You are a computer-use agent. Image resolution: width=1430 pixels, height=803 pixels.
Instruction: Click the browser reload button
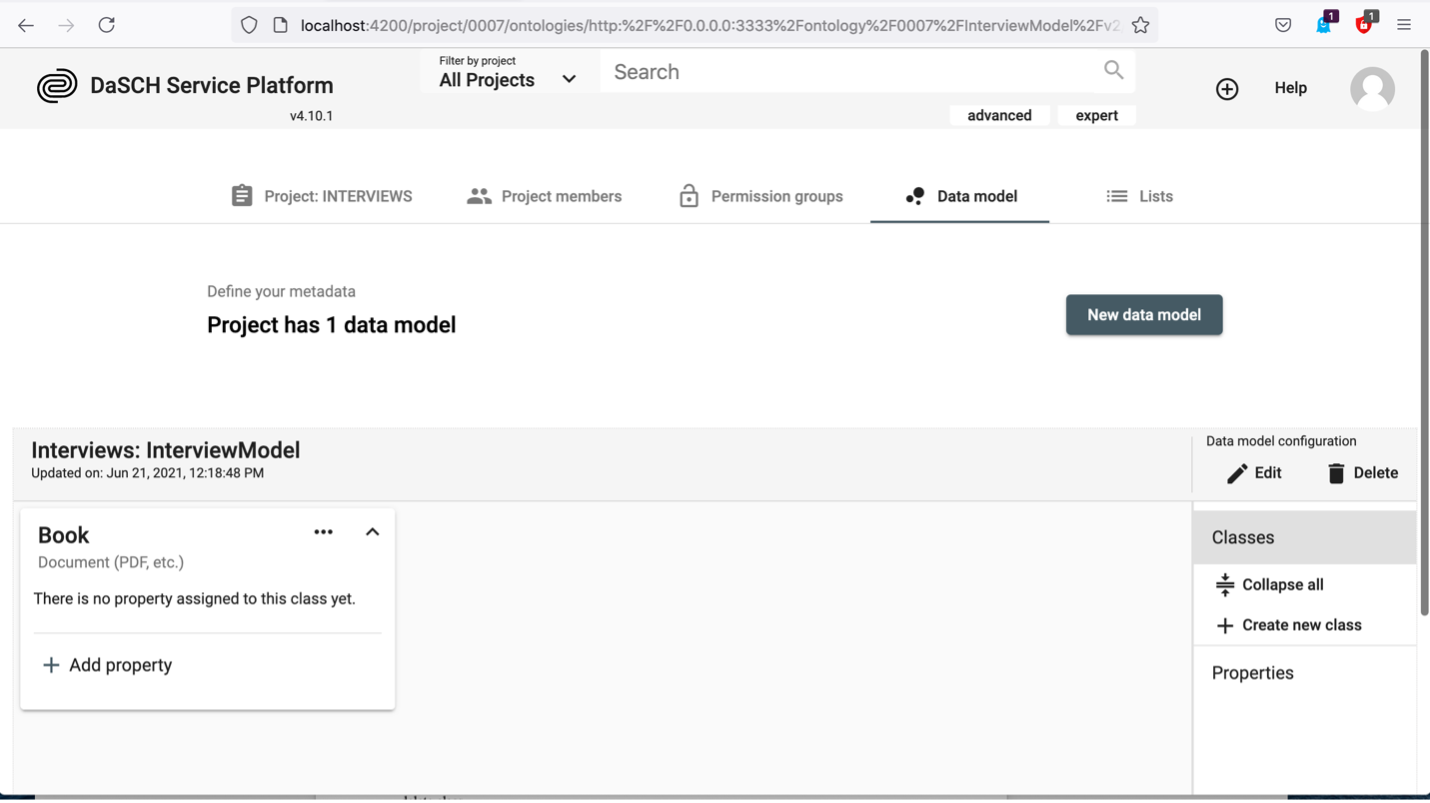(x=106, y=25)
